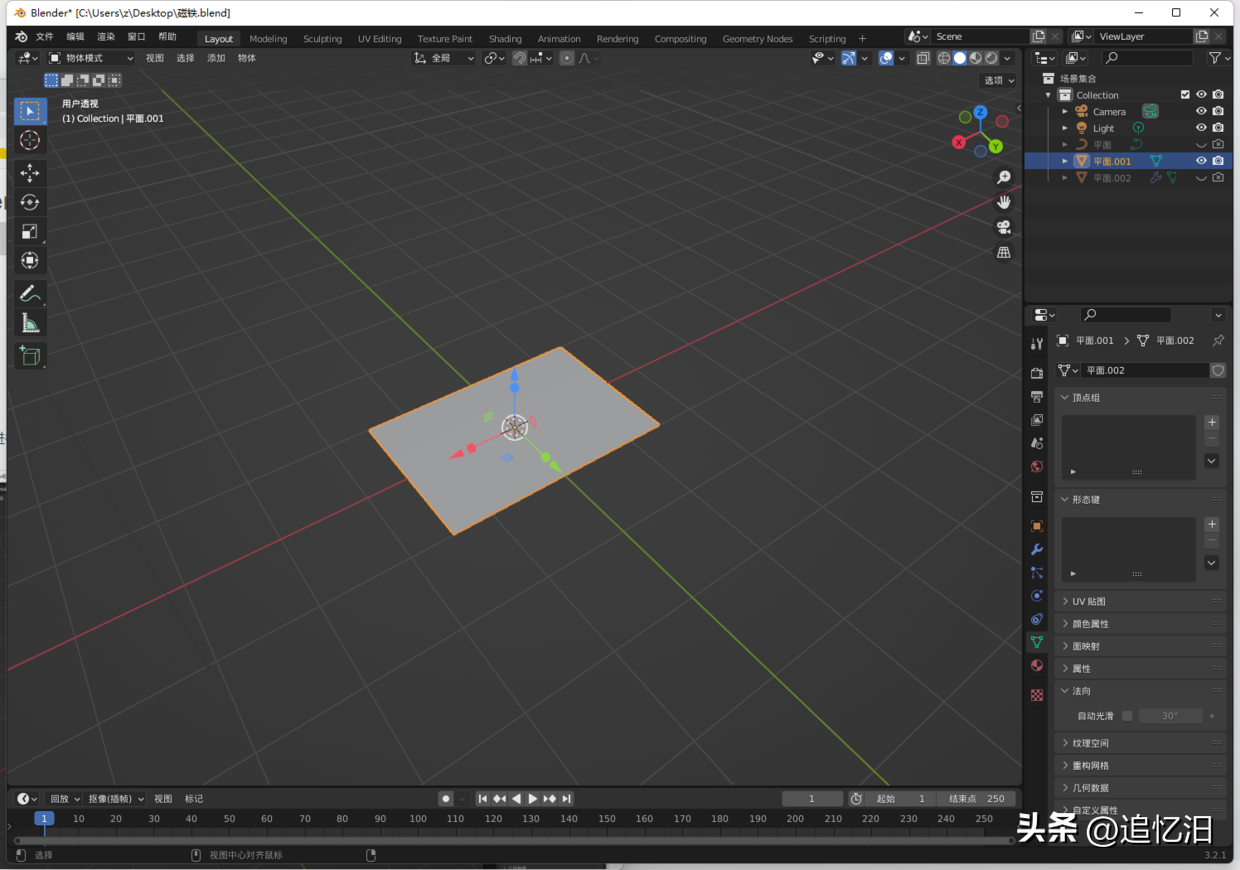Select the Measure tool
Viewport: 1240px width, 870px height.
click(30, 322)
